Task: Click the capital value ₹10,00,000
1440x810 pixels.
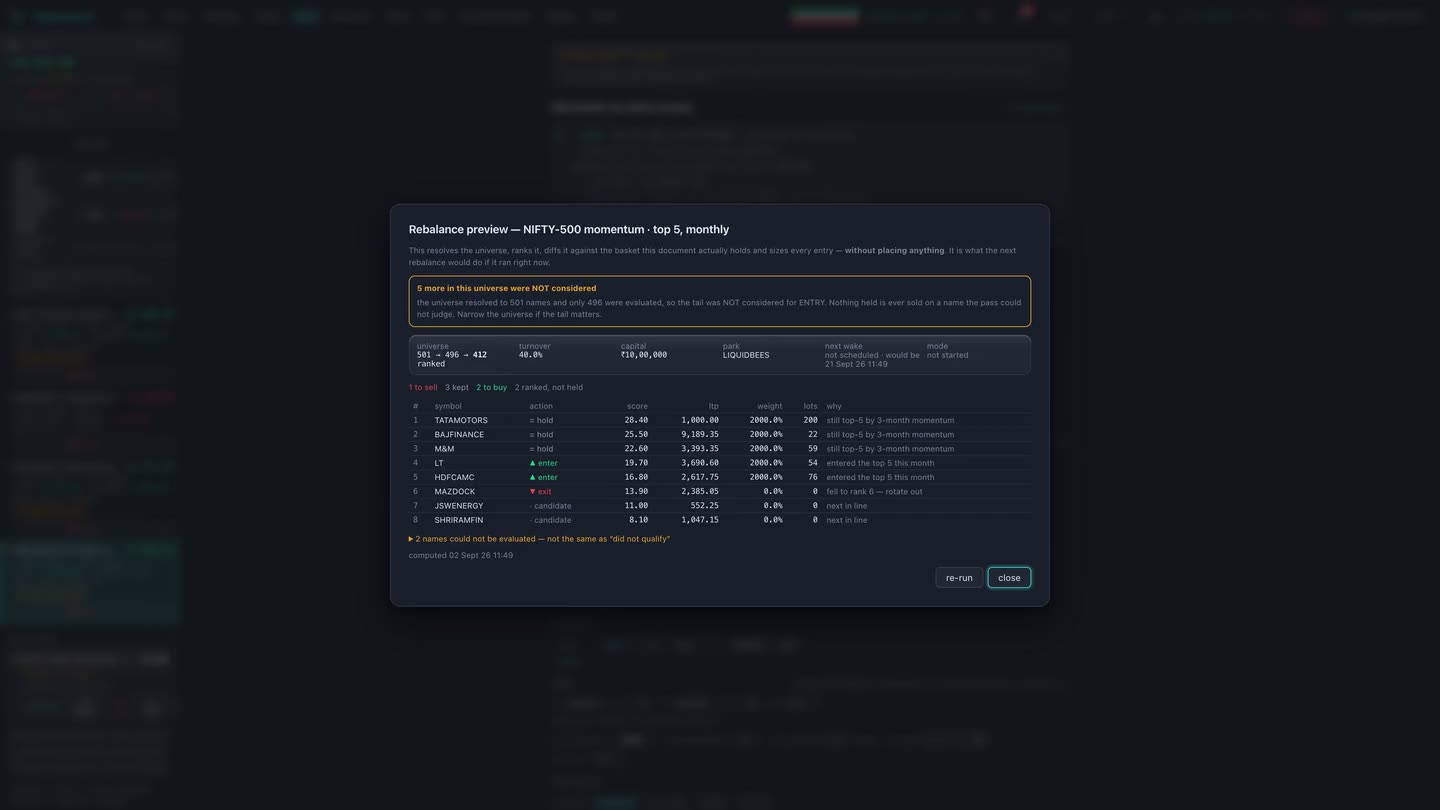Action: coord(644,355)
